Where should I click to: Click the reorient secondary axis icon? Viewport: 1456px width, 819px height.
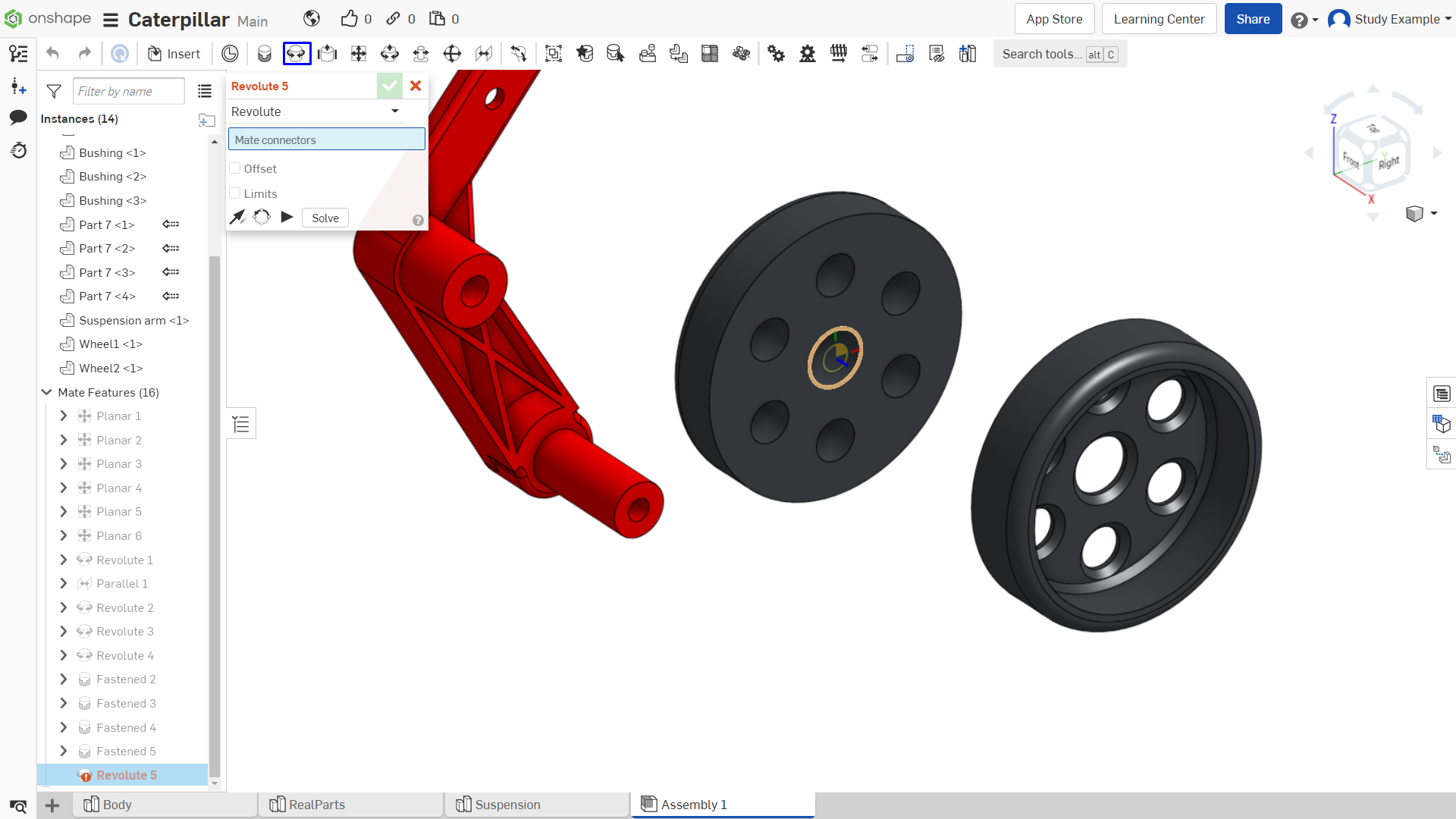(x=262, y=218)
